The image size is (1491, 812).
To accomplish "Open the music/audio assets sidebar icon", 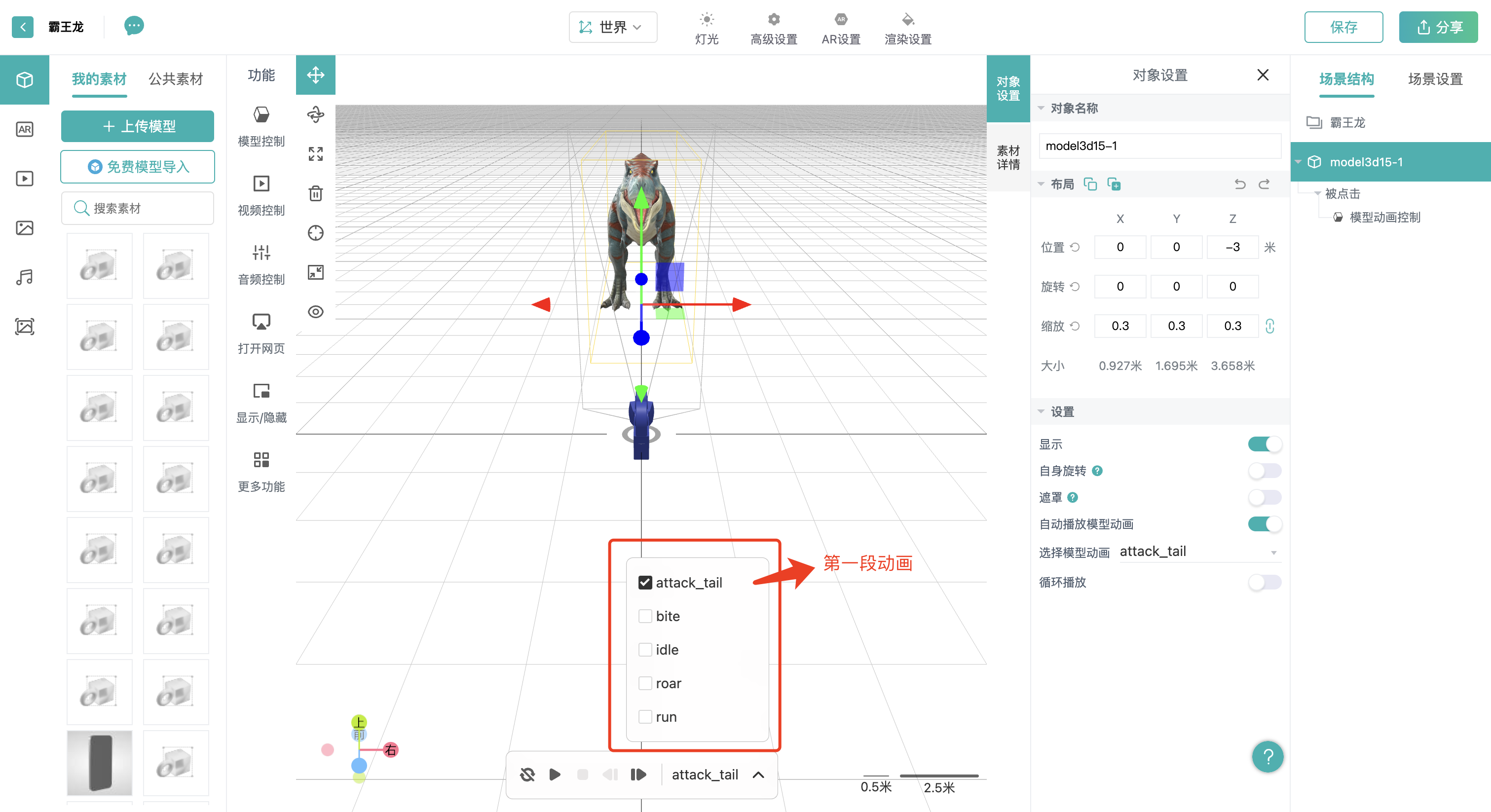I will [24, 277].
